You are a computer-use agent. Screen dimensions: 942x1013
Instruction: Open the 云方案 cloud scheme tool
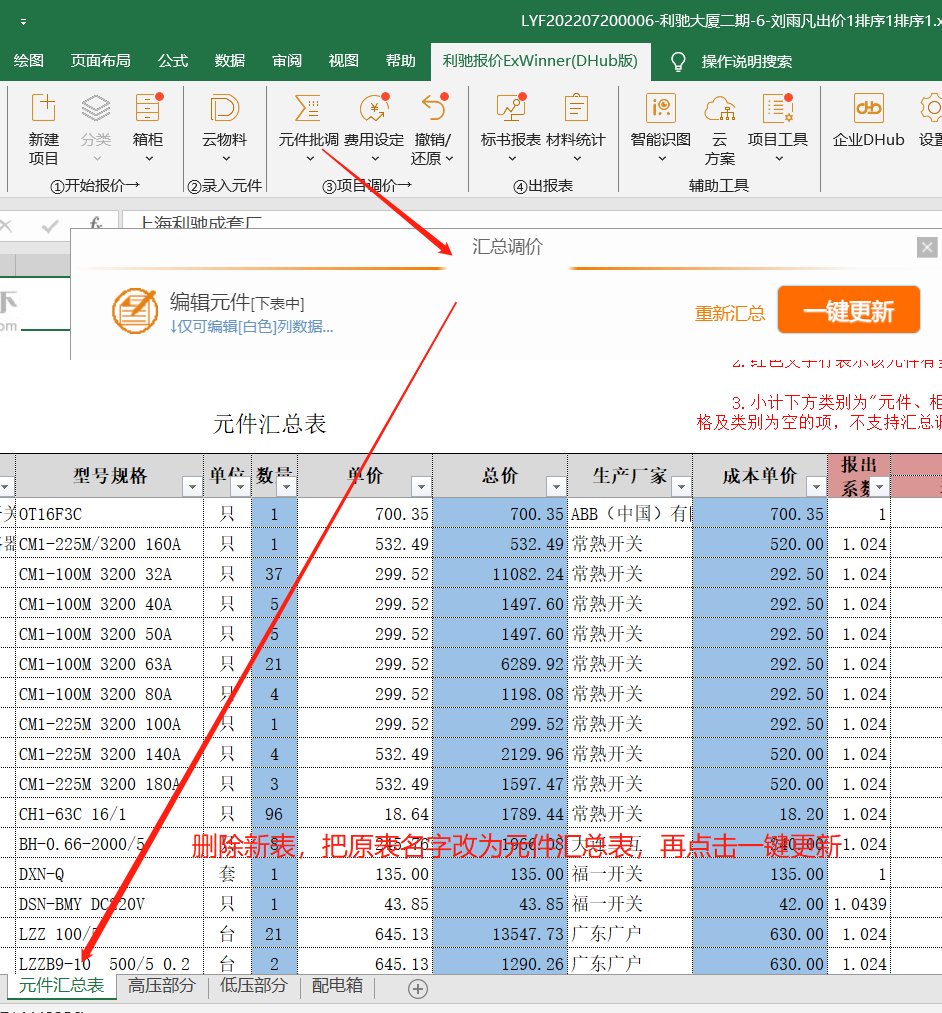click(x=720, y=108)
